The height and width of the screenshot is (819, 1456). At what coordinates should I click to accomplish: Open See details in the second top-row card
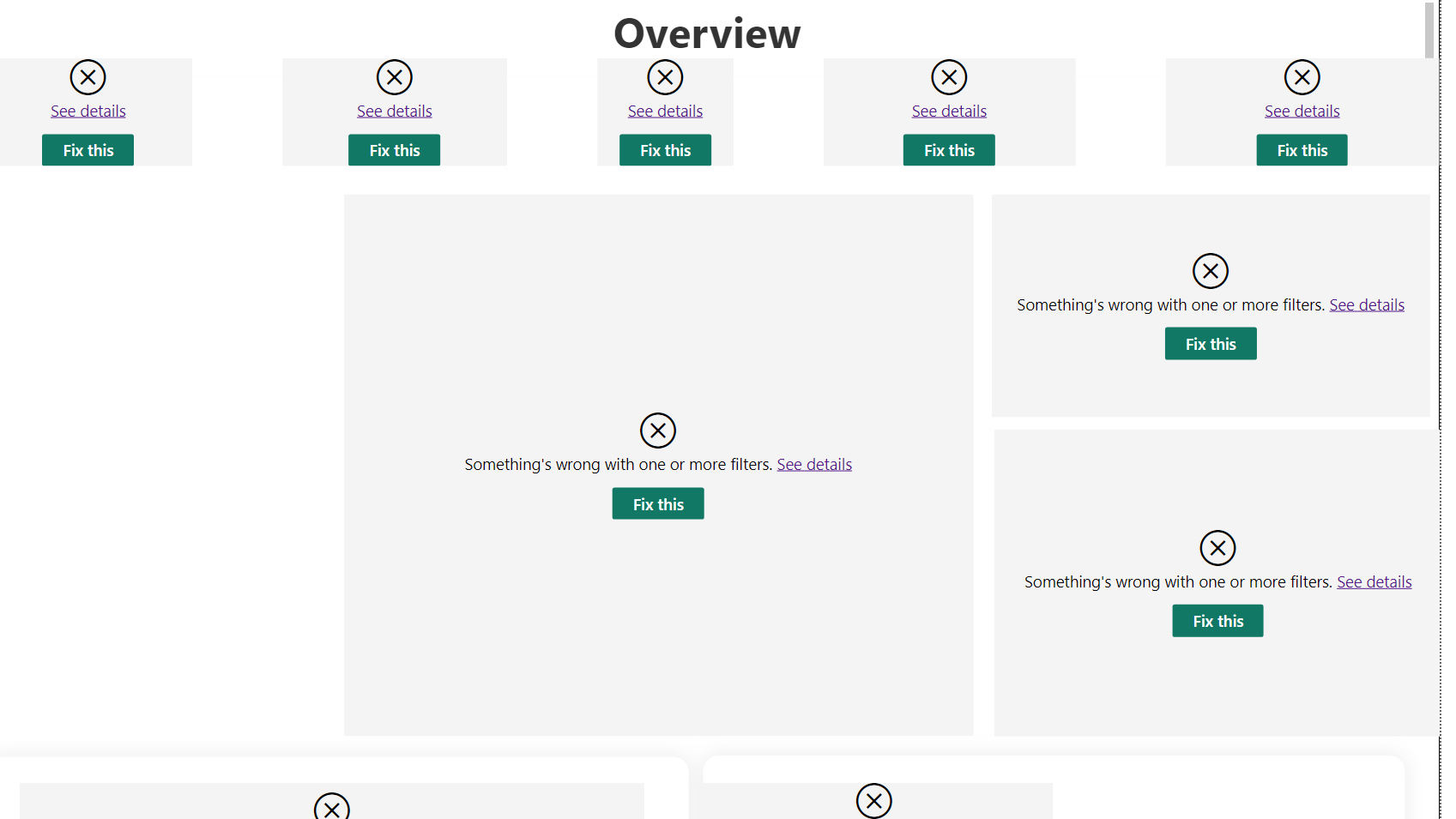[395, 111]
